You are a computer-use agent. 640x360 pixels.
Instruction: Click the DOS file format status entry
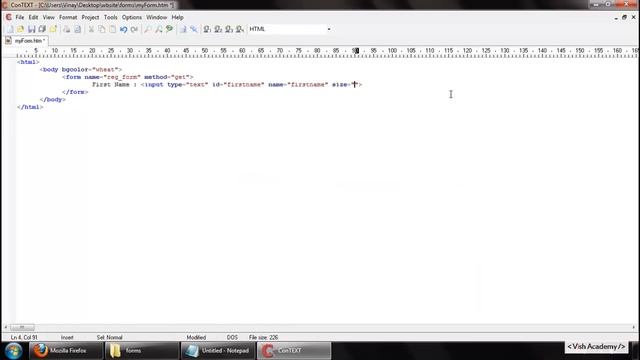pyautogui.click(x=232, y=338)
